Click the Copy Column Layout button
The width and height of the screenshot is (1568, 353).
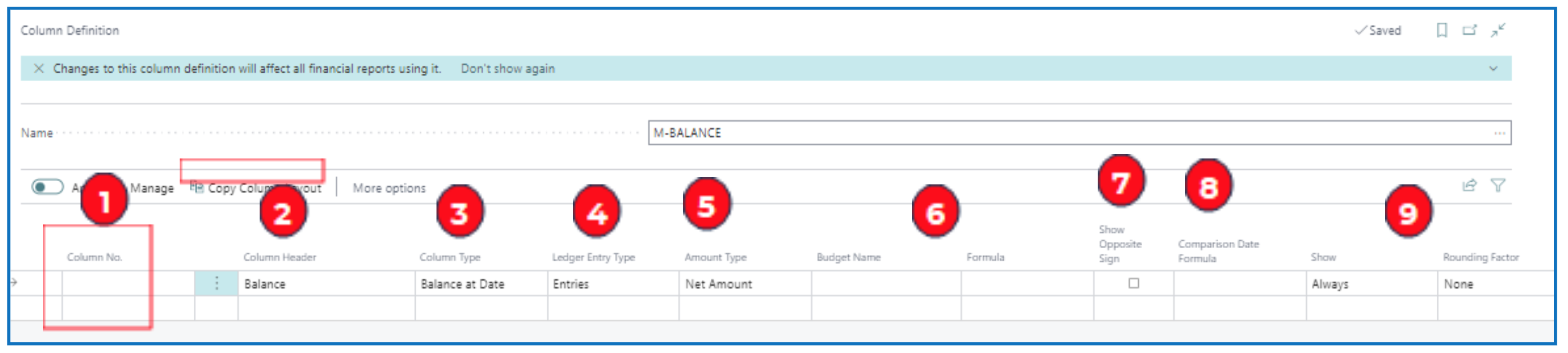pos(256,188)
